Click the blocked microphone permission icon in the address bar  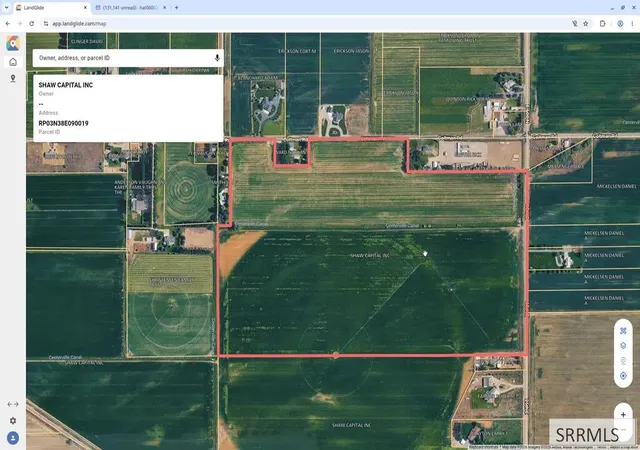(x=575, y=24)
